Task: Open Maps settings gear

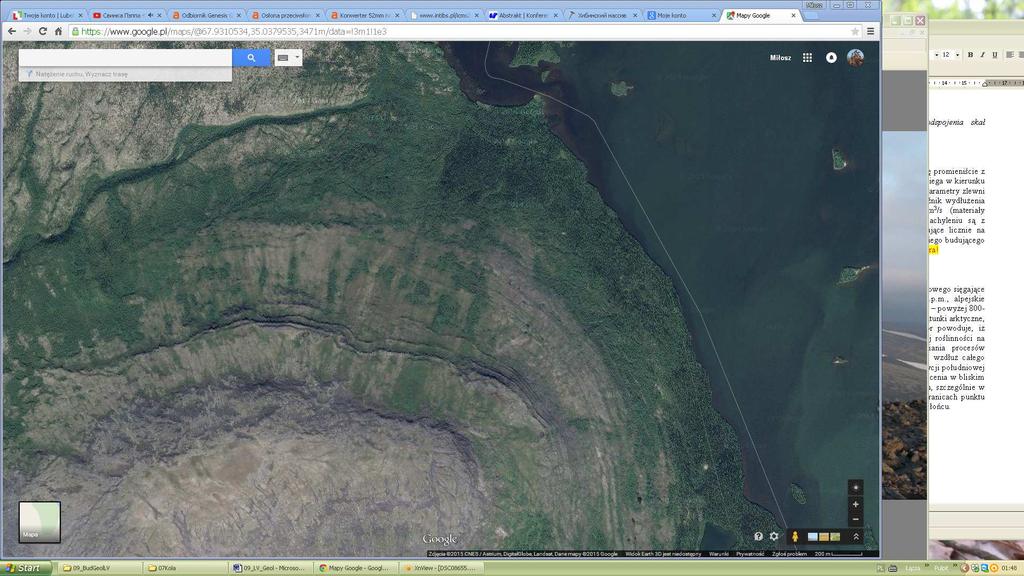Action: [x=774, y=536]
